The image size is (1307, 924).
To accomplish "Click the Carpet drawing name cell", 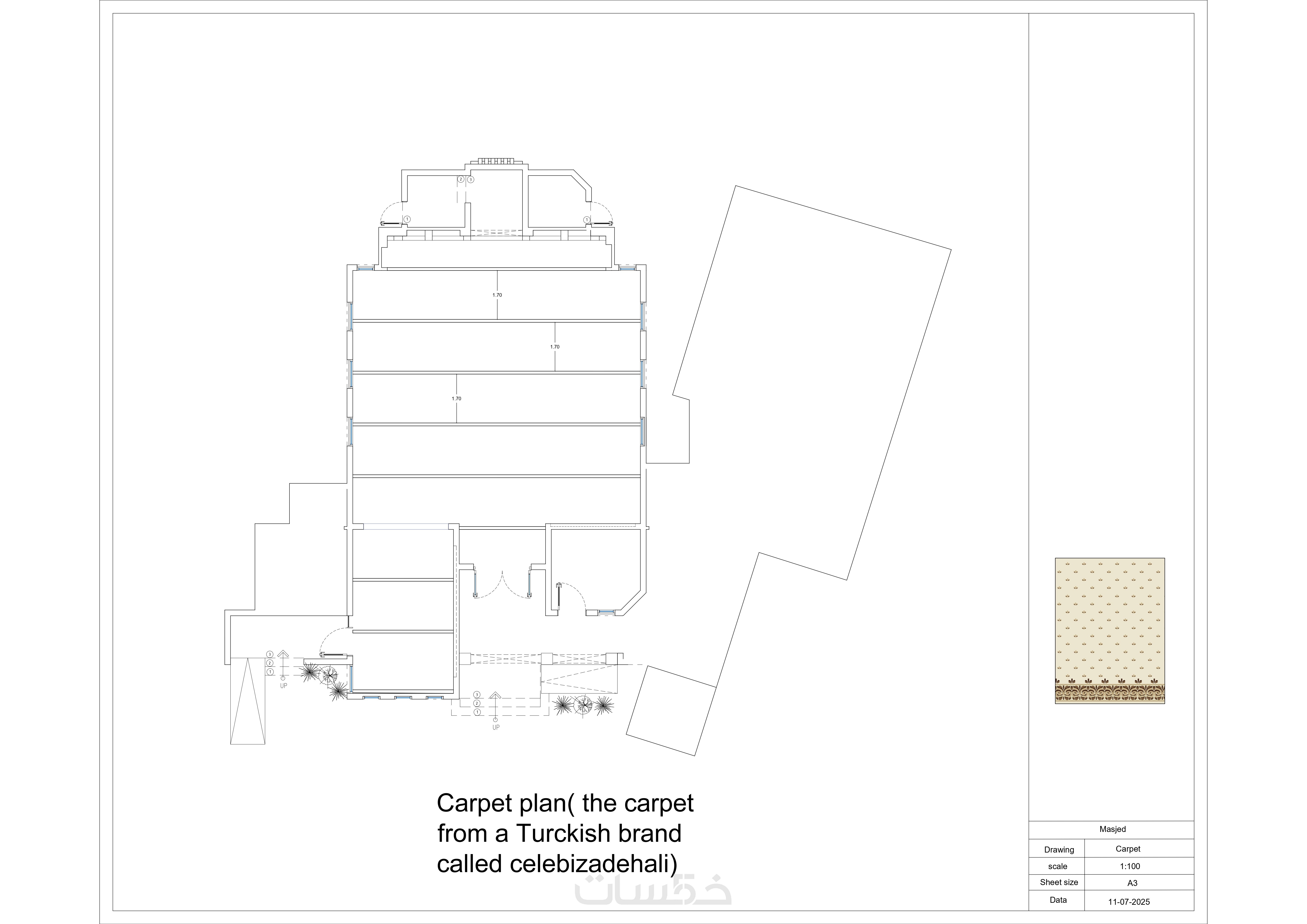I will pyautogui.click(x=1128, y=849).
